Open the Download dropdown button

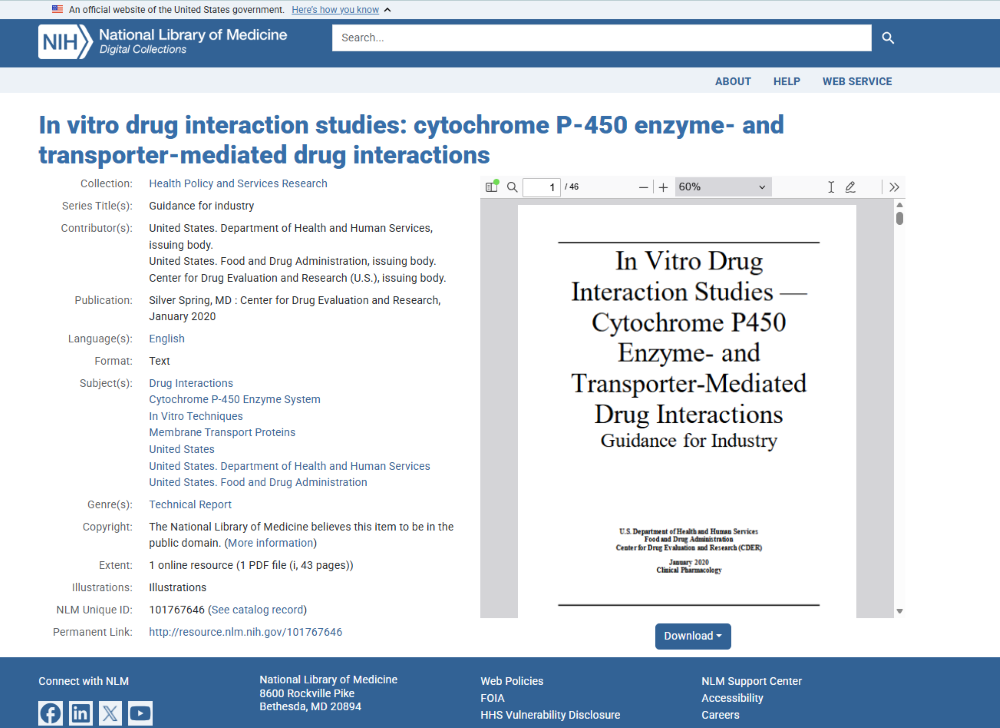pyautogui.click(x=693, y=636)
